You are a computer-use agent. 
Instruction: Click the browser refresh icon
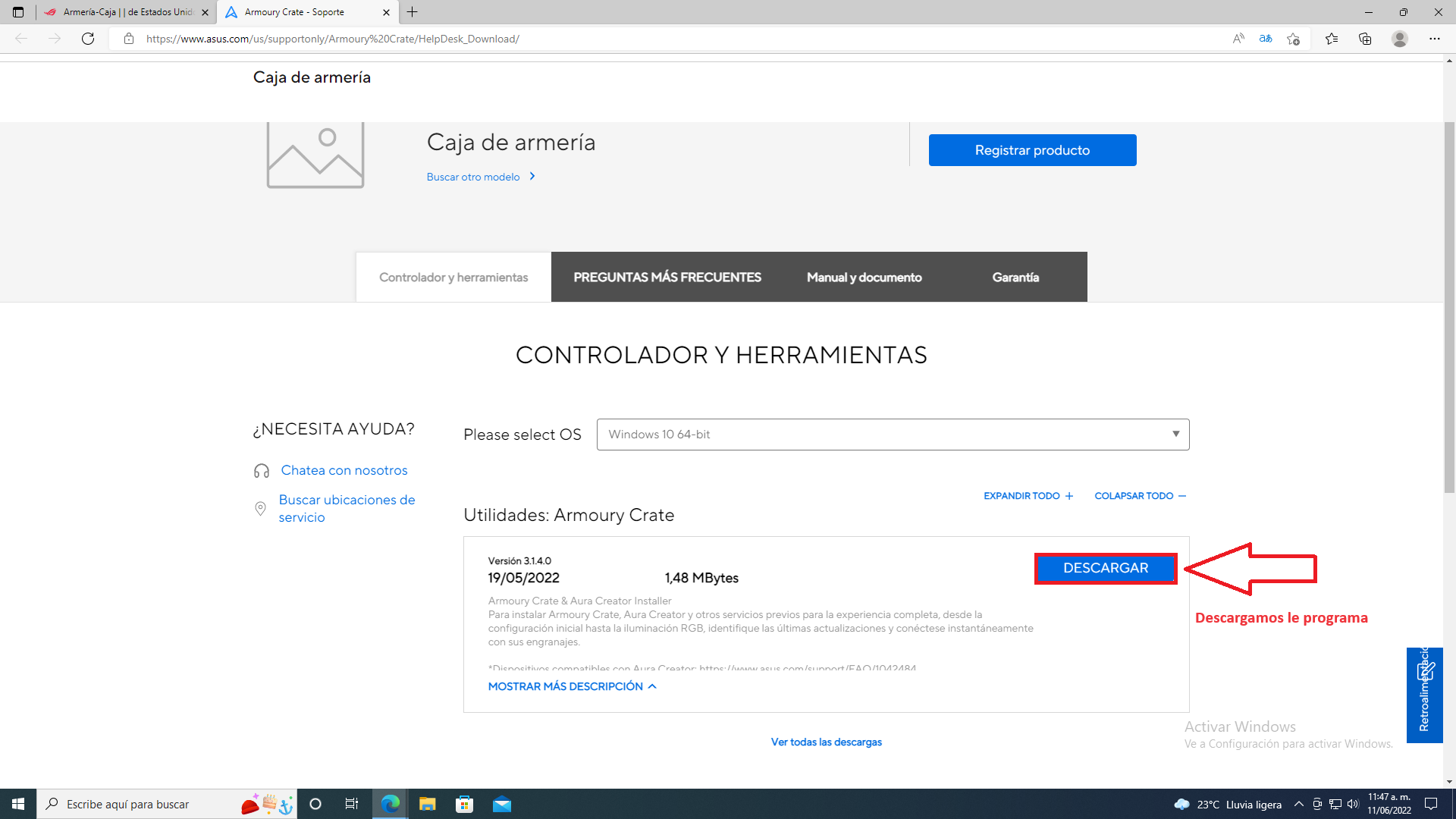click(88, 39)
